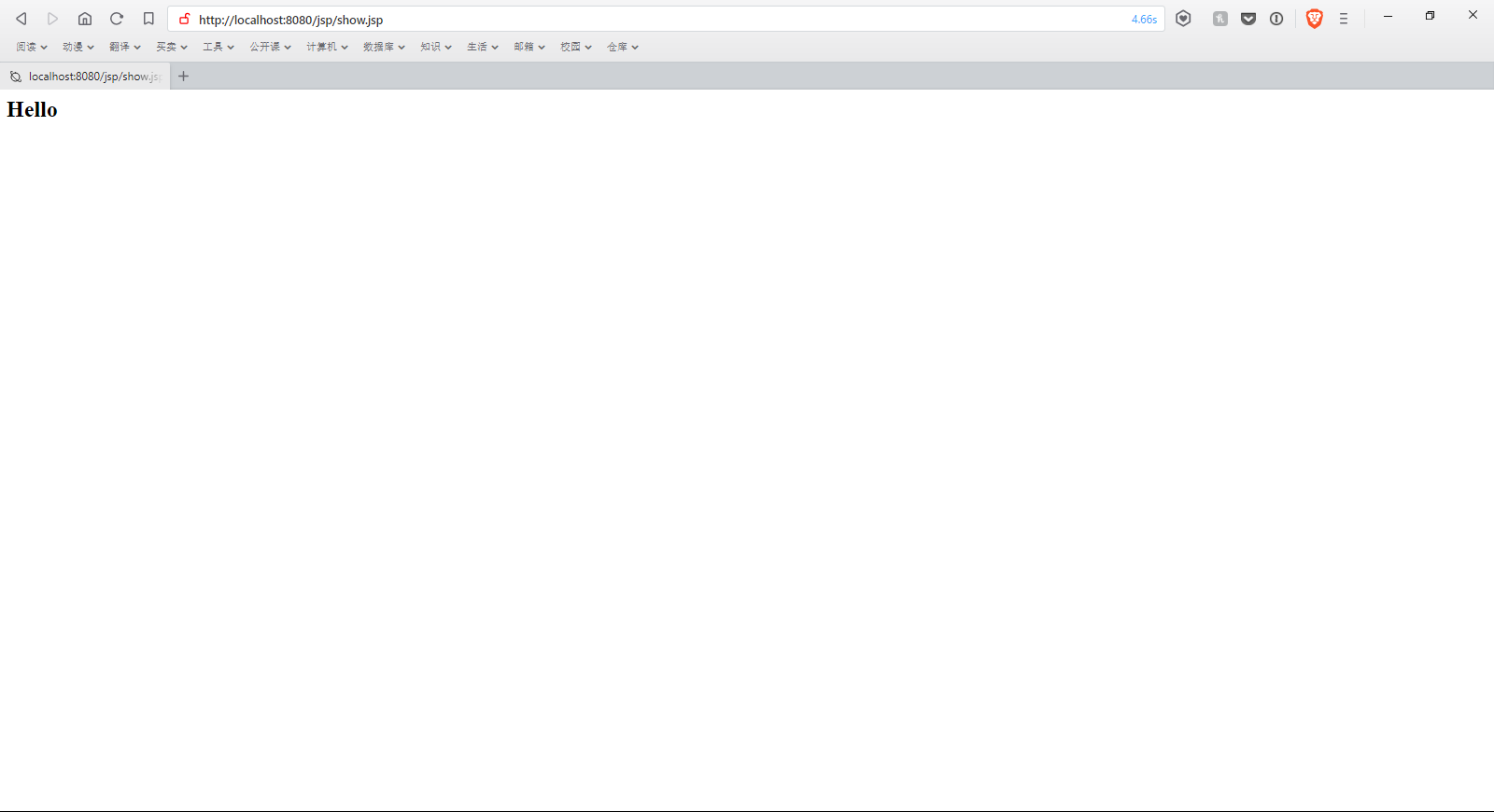This screenshot has height=812, width=1494.
Task: Open the 邮箱 bookmarks folder
Action: [529, 47]
